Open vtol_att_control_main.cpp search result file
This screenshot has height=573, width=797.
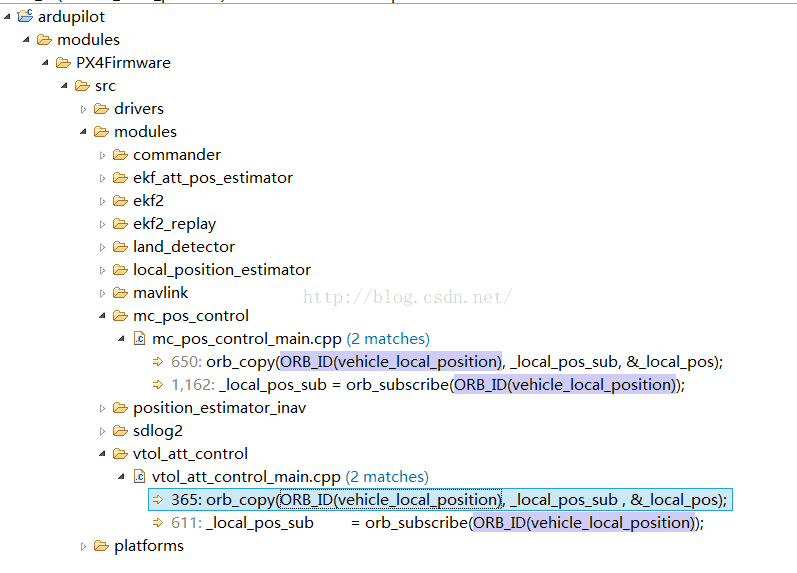tap(247, 477)
